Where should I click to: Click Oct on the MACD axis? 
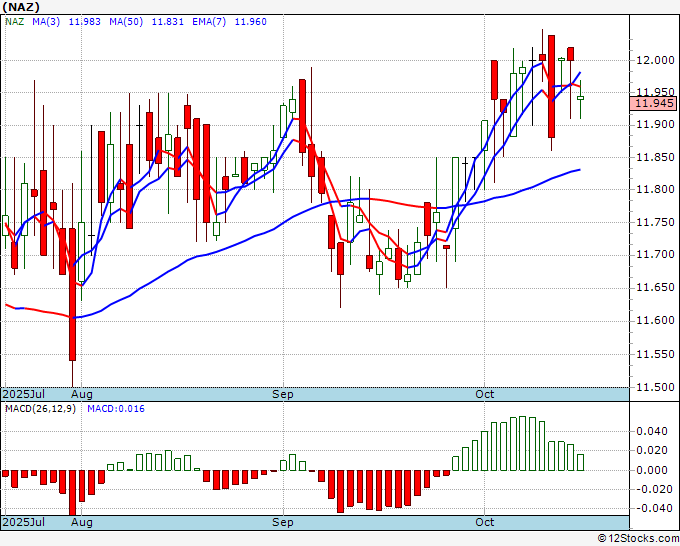pyautogui.click(x=484, y=522)
